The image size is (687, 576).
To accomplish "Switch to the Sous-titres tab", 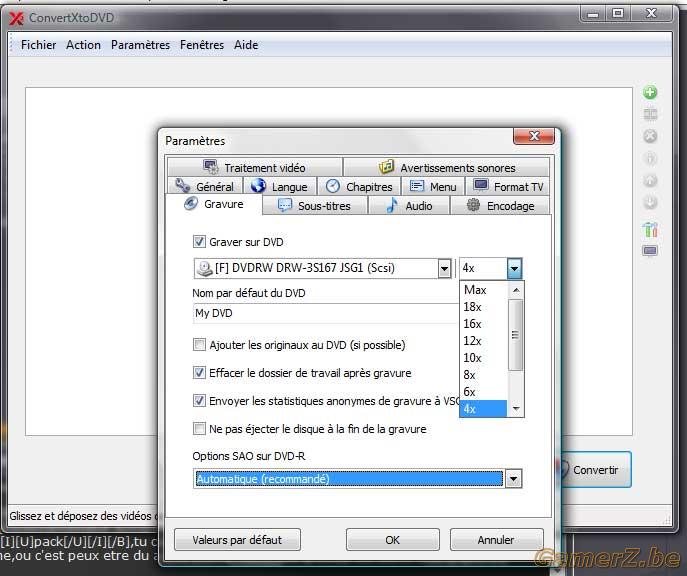I will click(x=315, y=205).
